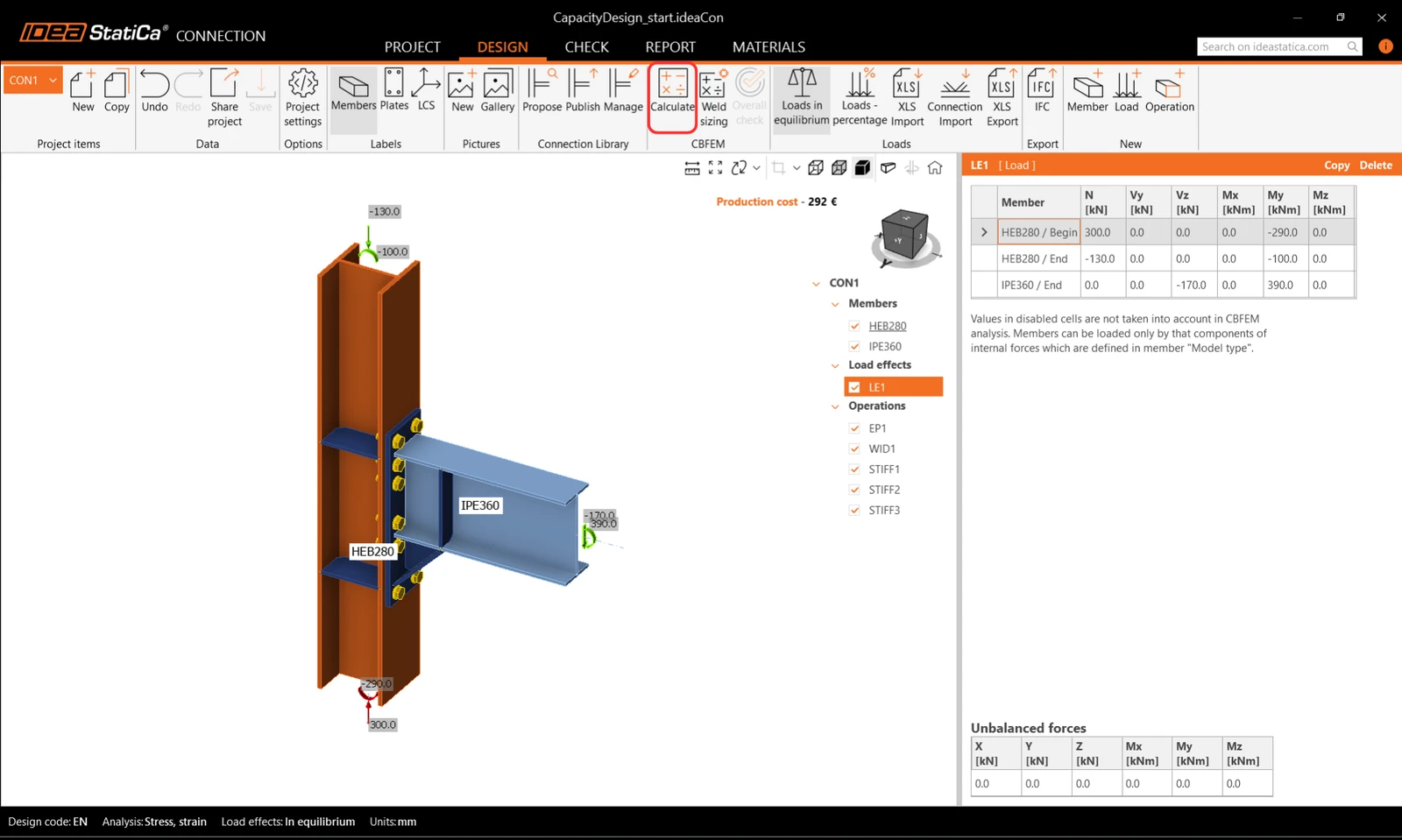Export to IFC
The height and width of the screenshot is (840, 1402).
pos(1042,90)
